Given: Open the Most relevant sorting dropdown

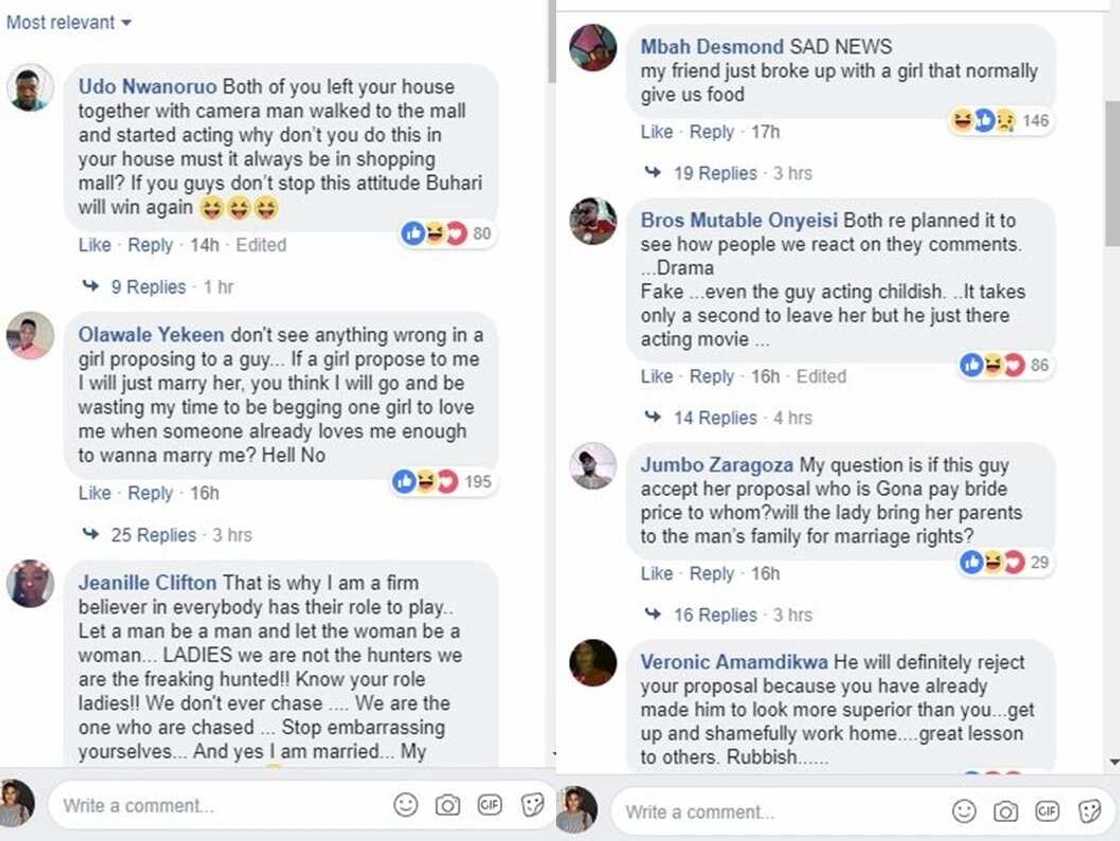Looking at the screenshot, I should (x=68, y=22).
